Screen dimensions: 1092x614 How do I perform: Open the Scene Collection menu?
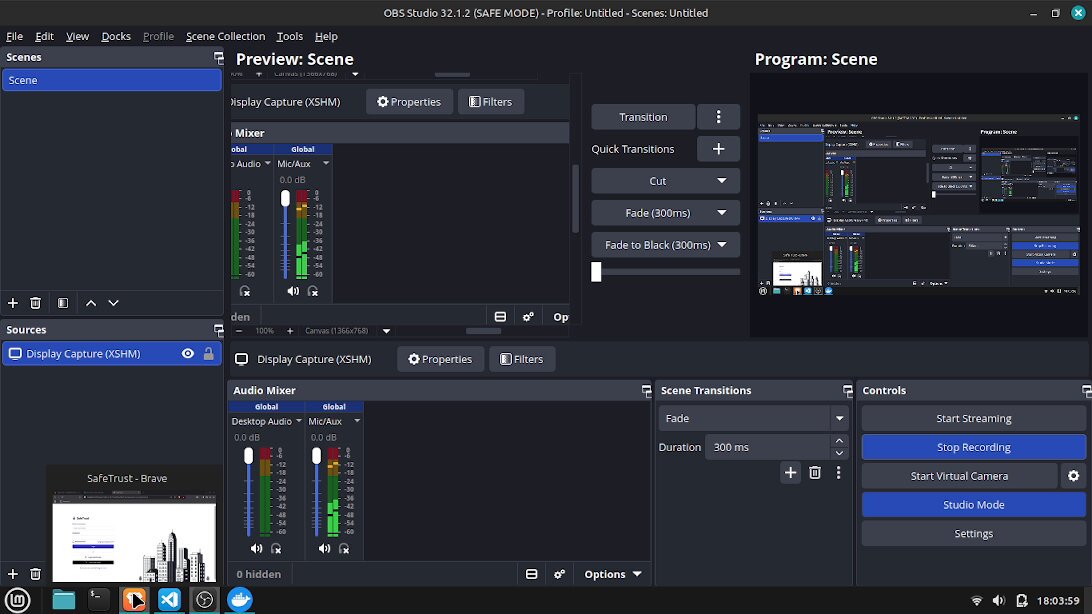tap(226, 36)
